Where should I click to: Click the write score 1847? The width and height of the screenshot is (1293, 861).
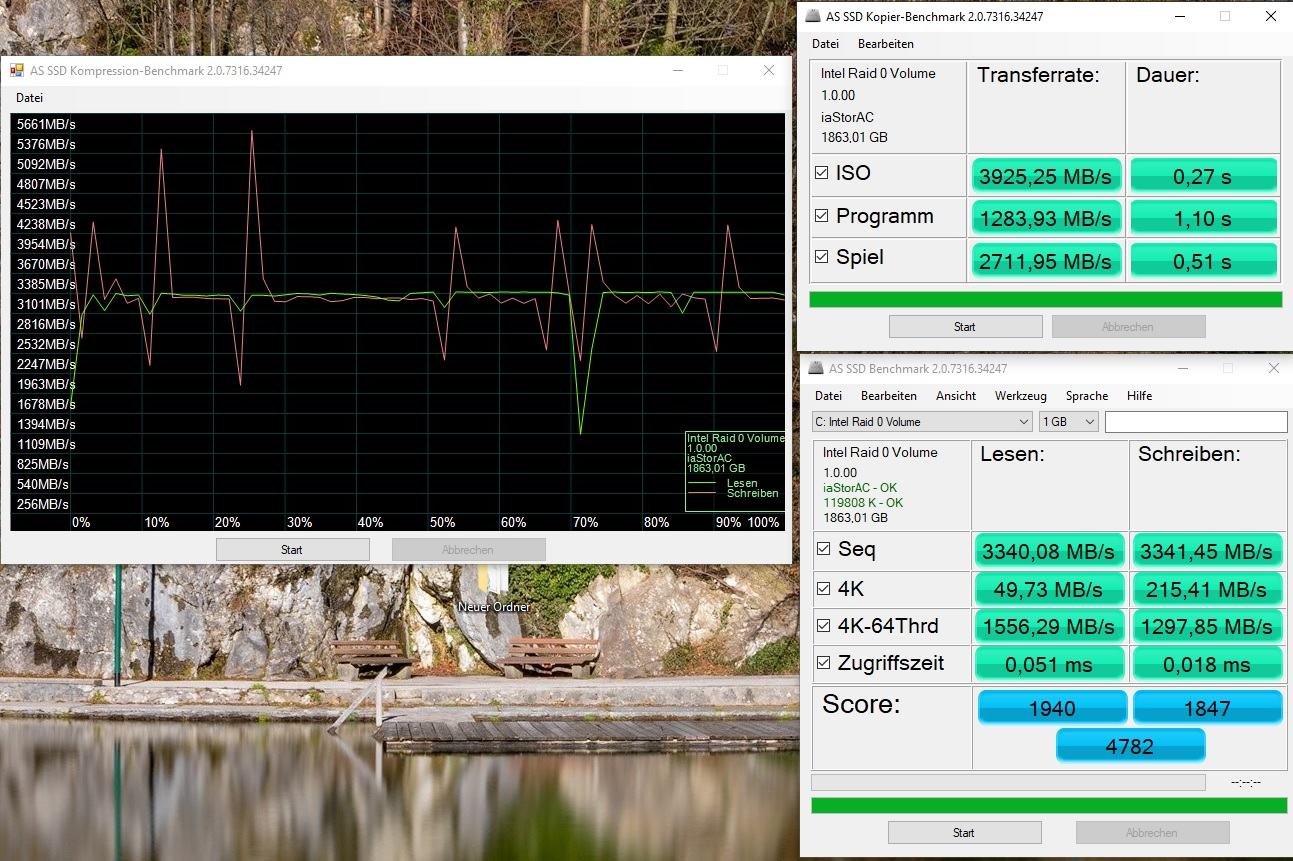[1207, 707]
